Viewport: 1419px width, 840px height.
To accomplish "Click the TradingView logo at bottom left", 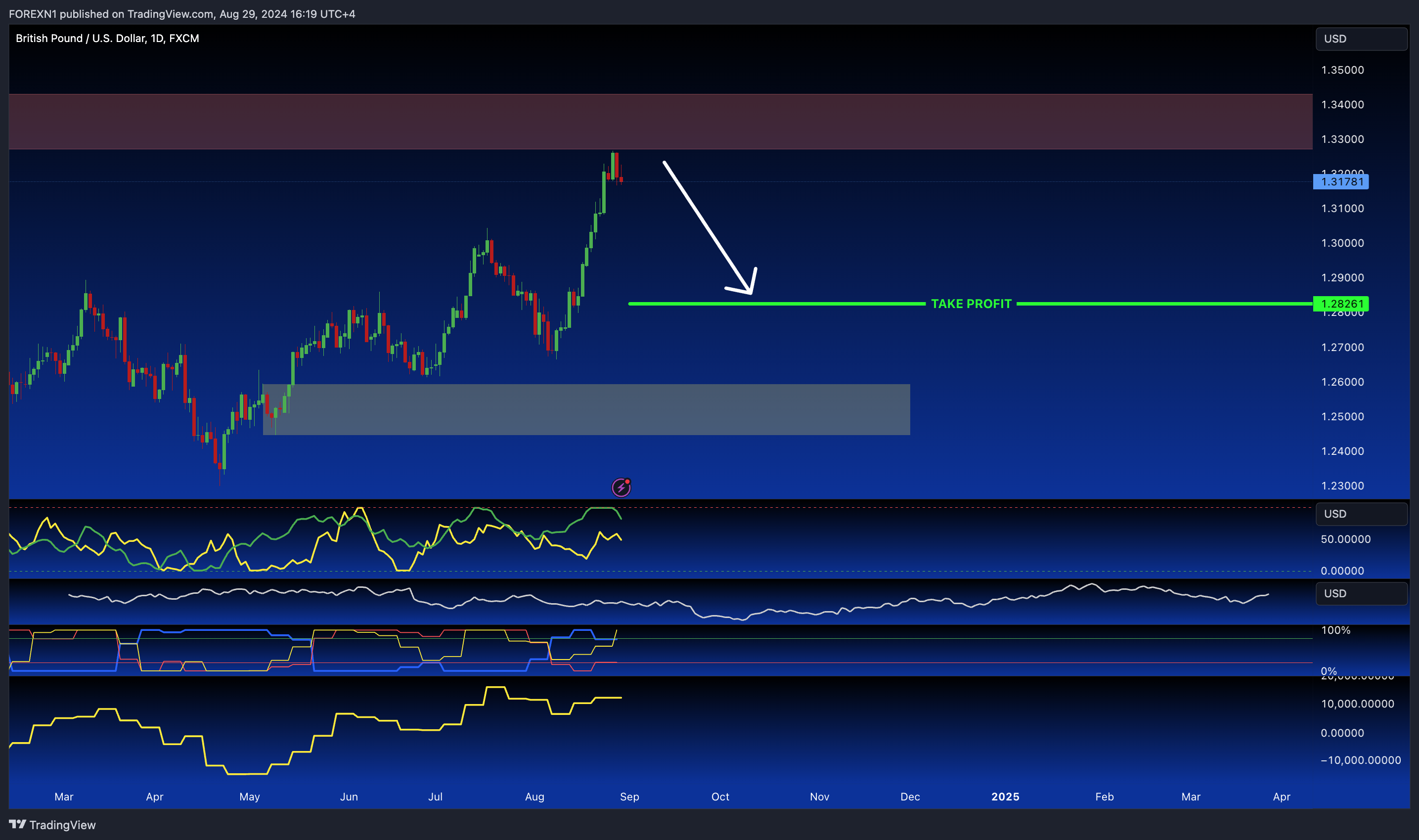I will click(52, 825).
